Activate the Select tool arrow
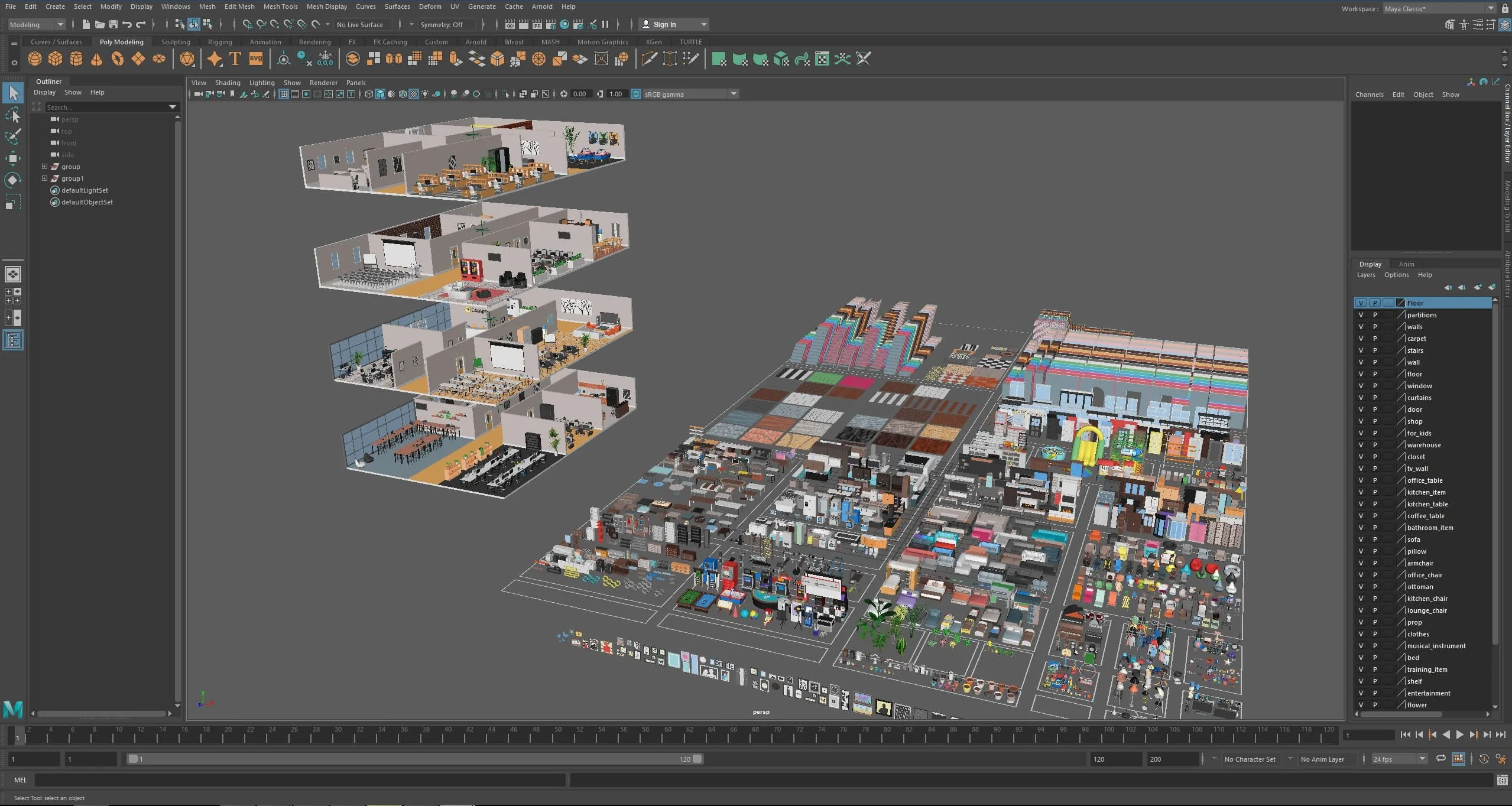The image size is (1512, 806). 13,93
